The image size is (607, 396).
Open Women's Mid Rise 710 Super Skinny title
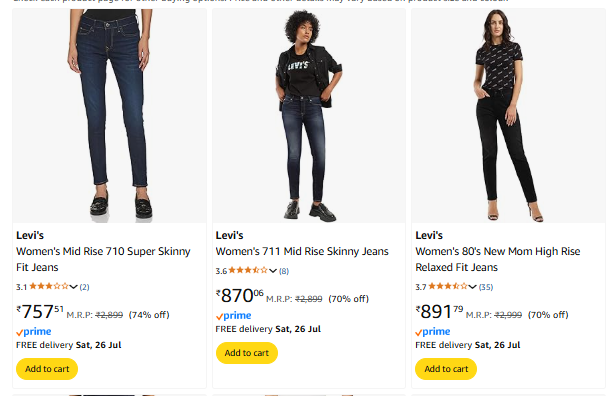click(x=103, y=259)
